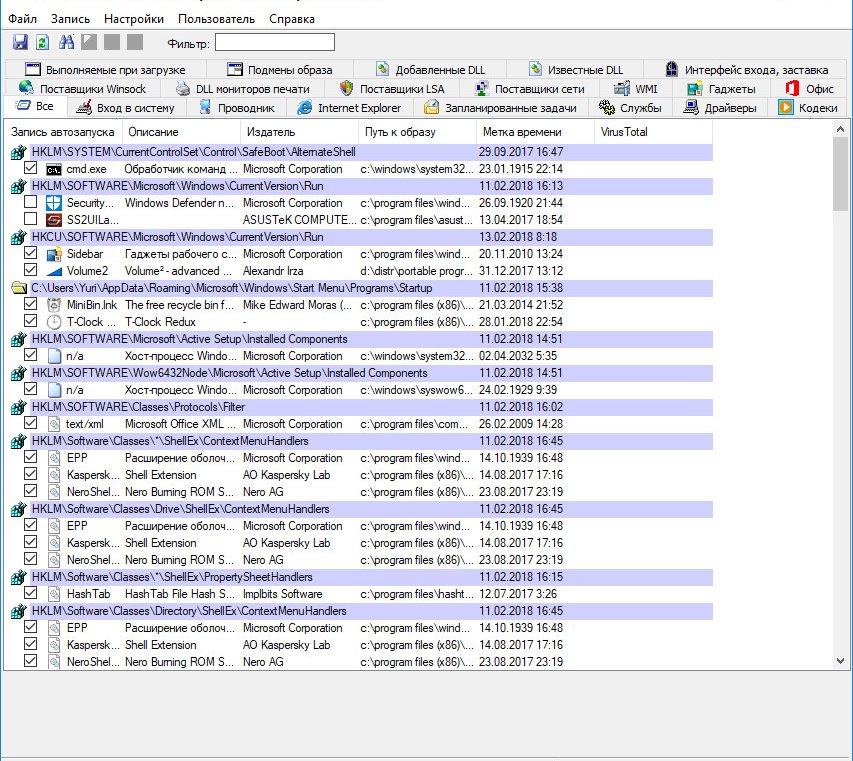Click the cmd.exe console icon

click(x=54, y=169)
